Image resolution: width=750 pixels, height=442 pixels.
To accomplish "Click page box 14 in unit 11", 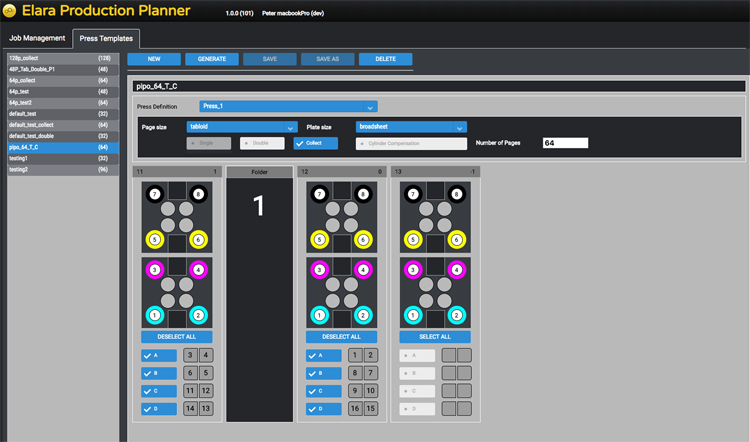I will click(x=190, y=409).
